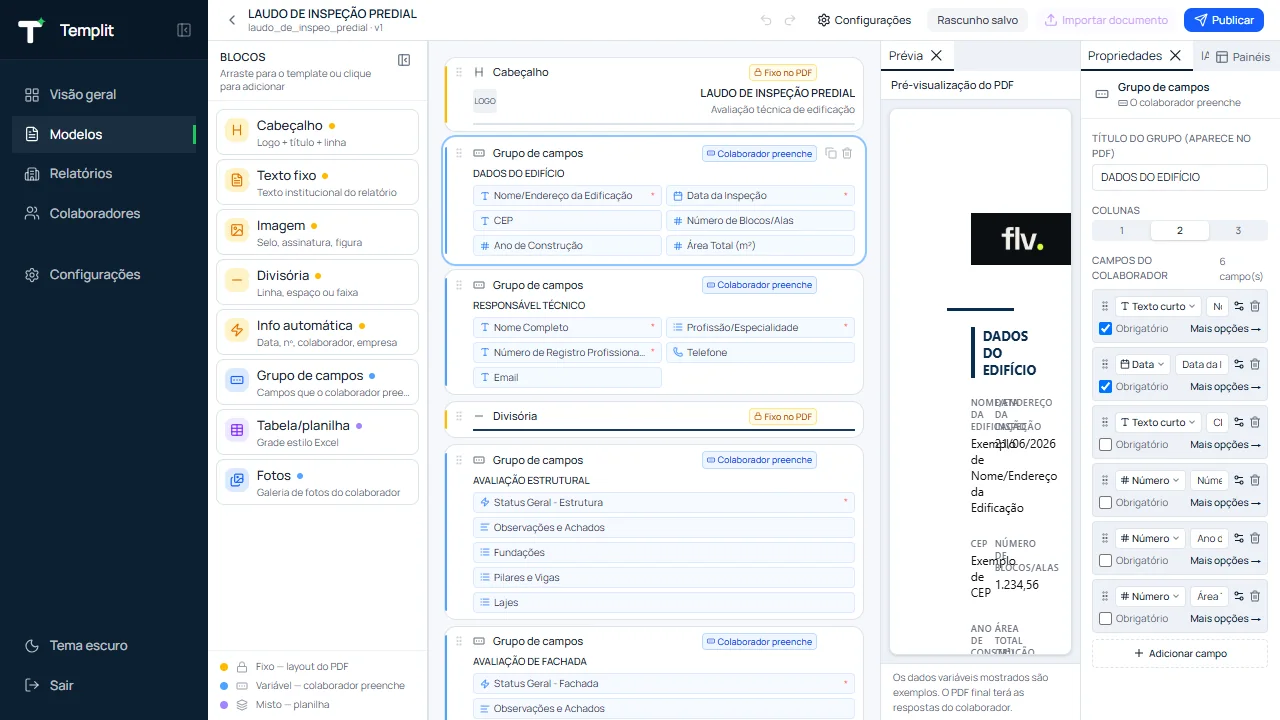Click the Publicar button

point(1224,20)
